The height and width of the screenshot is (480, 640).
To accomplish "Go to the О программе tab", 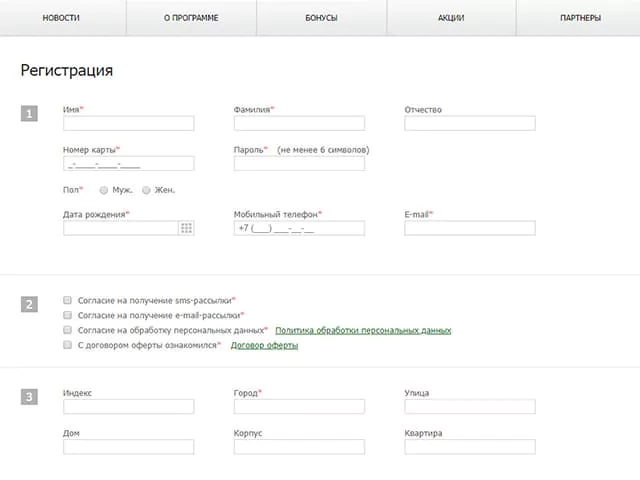I will coord(191,18).
